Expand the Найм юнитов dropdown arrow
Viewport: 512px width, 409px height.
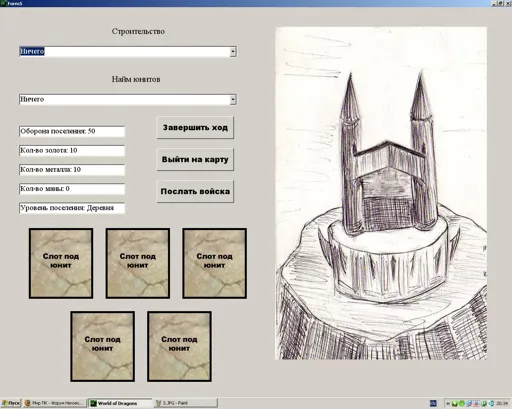[x=233, y=99]
